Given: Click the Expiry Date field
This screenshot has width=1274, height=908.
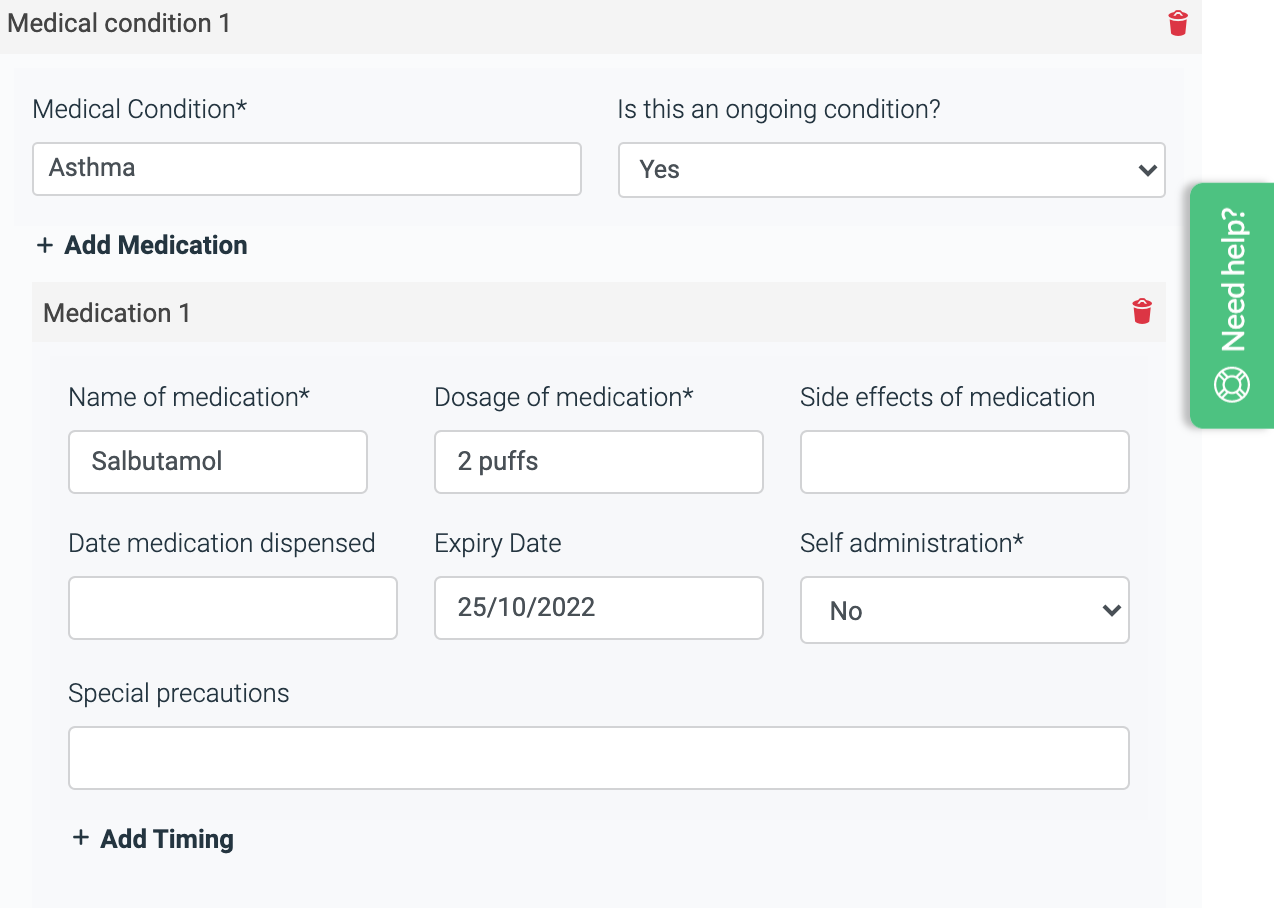Looking at the screenshot, I should [598, 608].
